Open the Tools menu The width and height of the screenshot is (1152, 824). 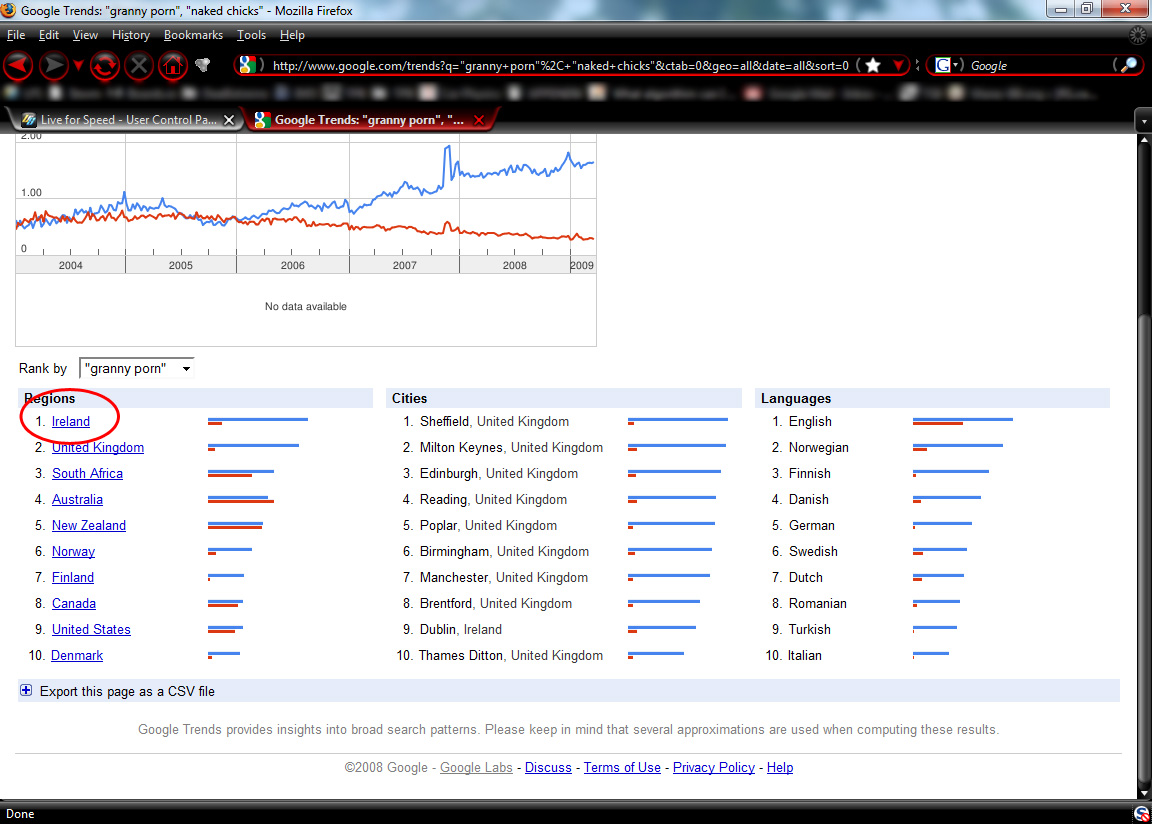251,35
